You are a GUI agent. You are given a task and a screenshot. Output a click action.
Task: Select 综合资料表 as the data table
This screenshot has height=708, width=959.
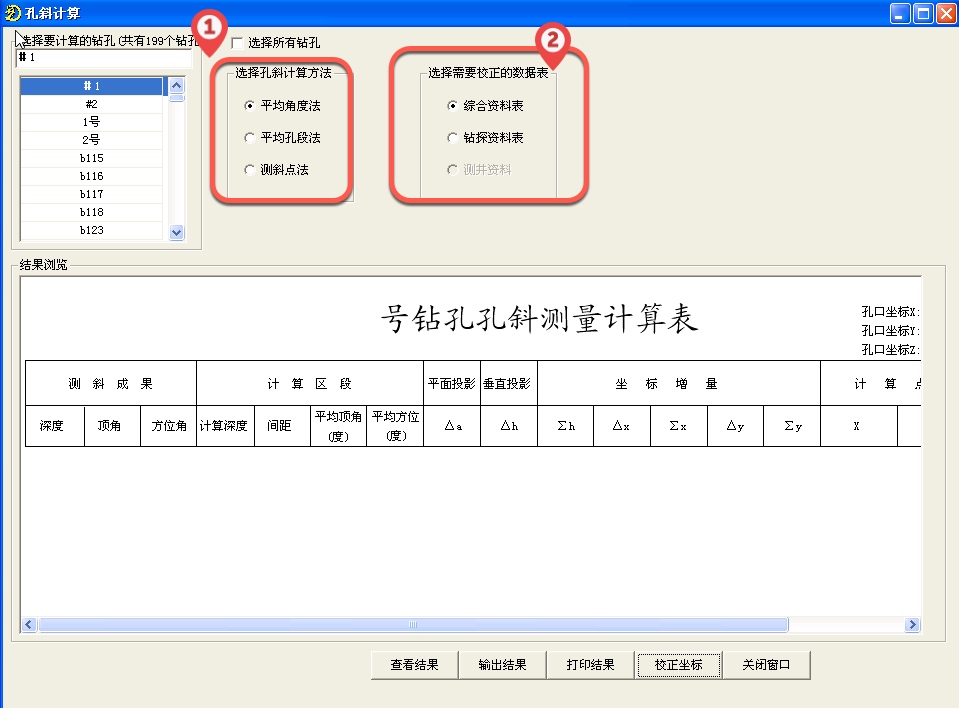(453, 105)
